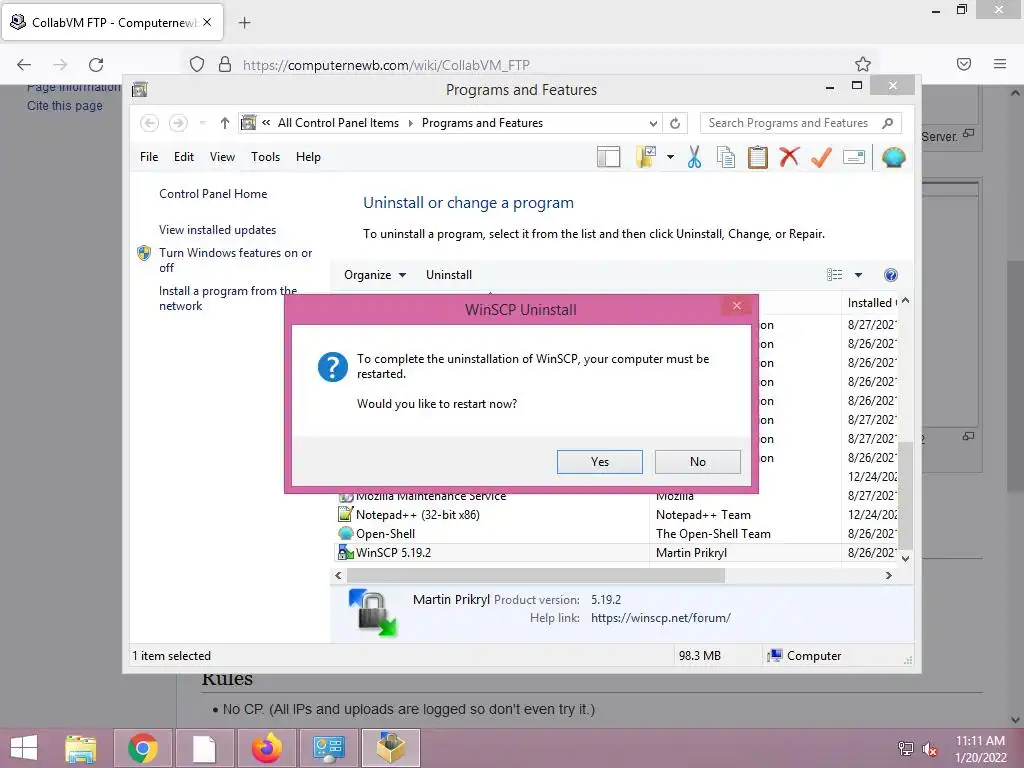Click the Move-to folder toolbar icon
Image resolution: width=1024 pixels, height=768 pixels.
coord(646,157)
